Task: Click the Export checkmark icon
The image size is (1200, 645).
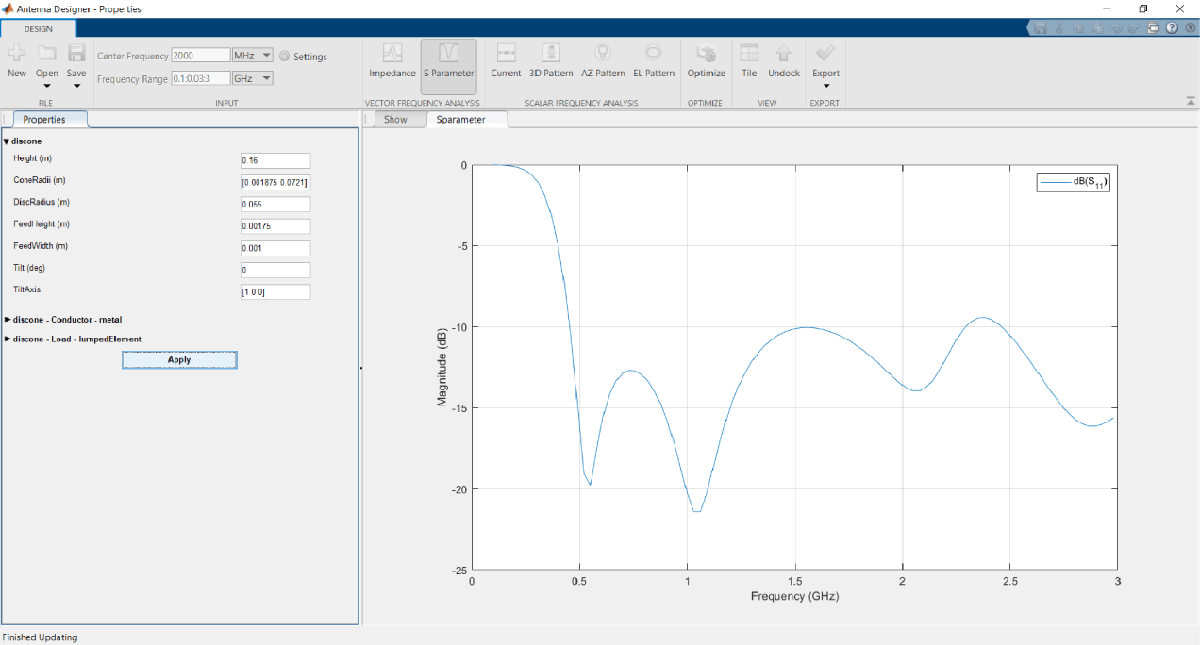Action: click(826, 53)
